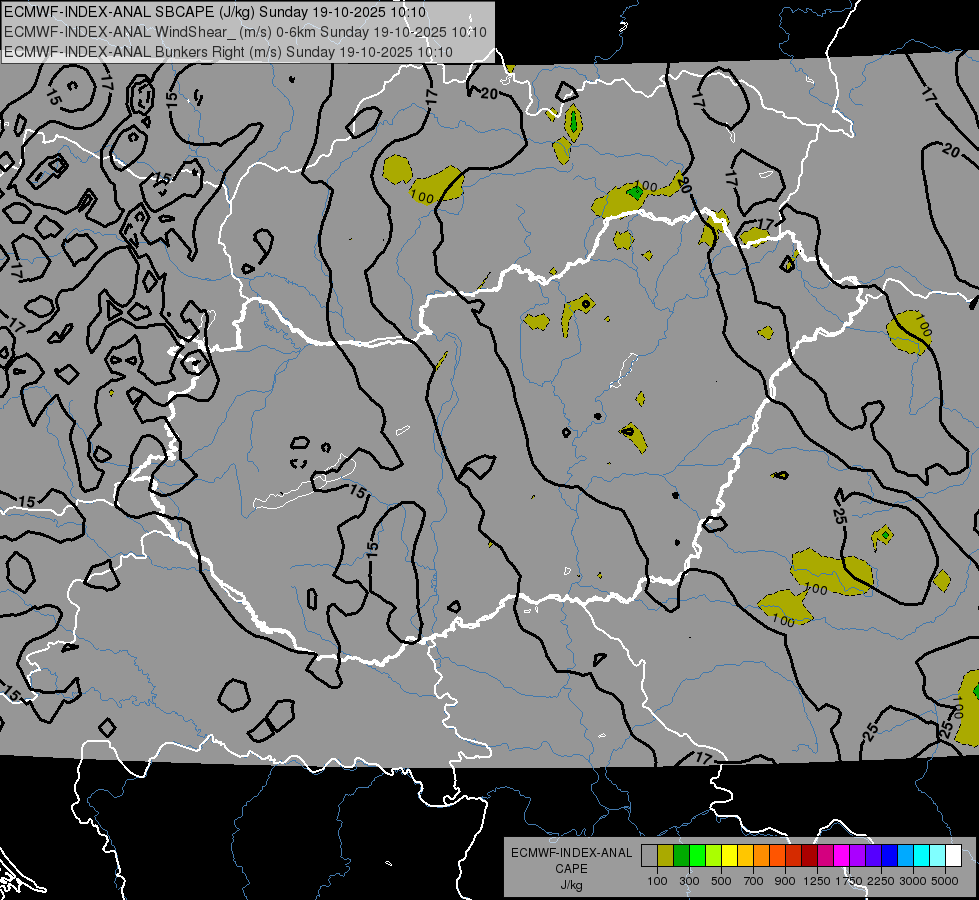
Task: Pick the white legend swatch
Action: coord(953,856)
